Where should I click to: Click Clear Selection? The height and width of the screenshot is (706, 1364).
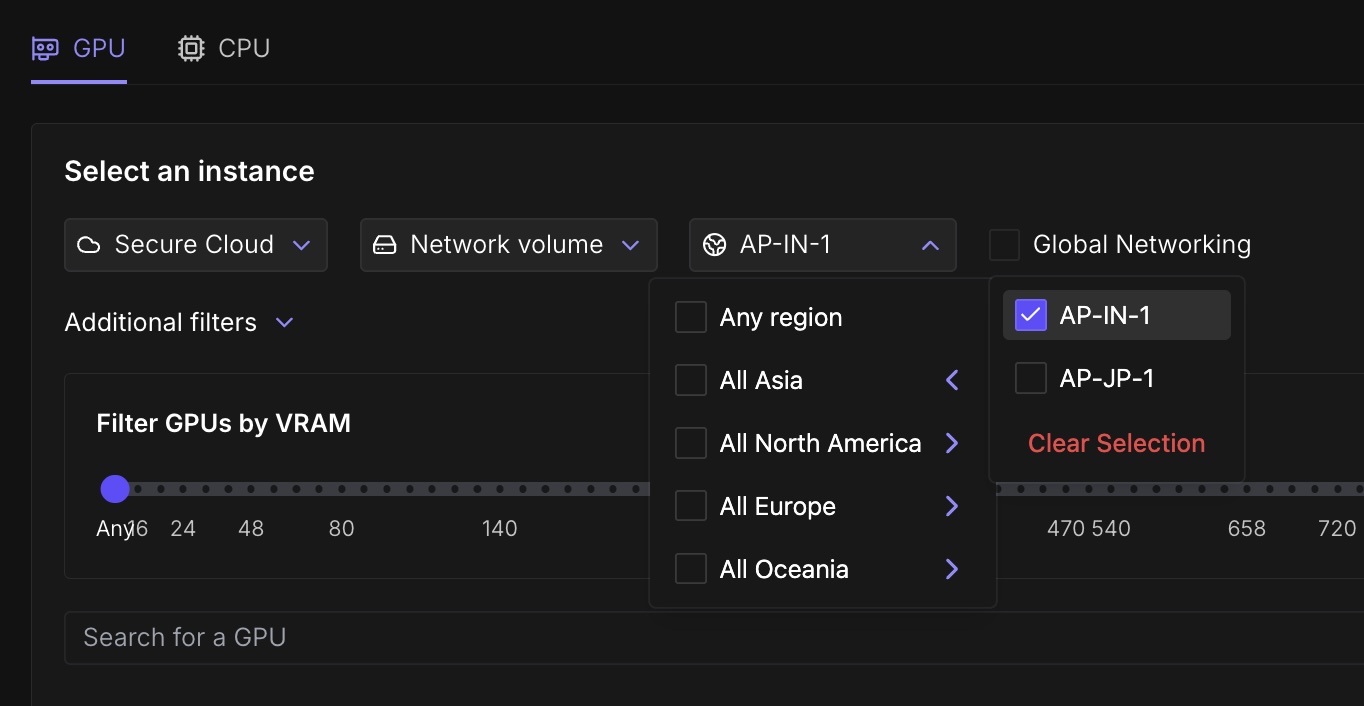pos(1117,443)
